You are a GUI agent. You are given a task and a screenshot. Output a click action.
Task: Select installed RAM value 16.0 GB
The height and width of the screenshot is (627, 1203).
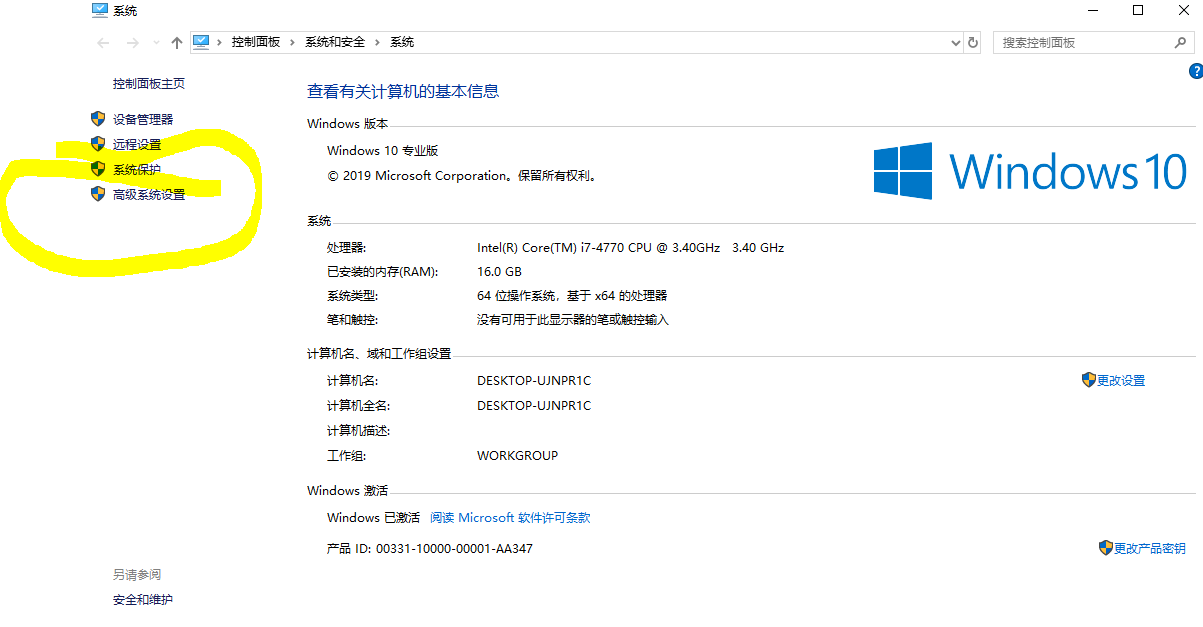tap(499, 272)
